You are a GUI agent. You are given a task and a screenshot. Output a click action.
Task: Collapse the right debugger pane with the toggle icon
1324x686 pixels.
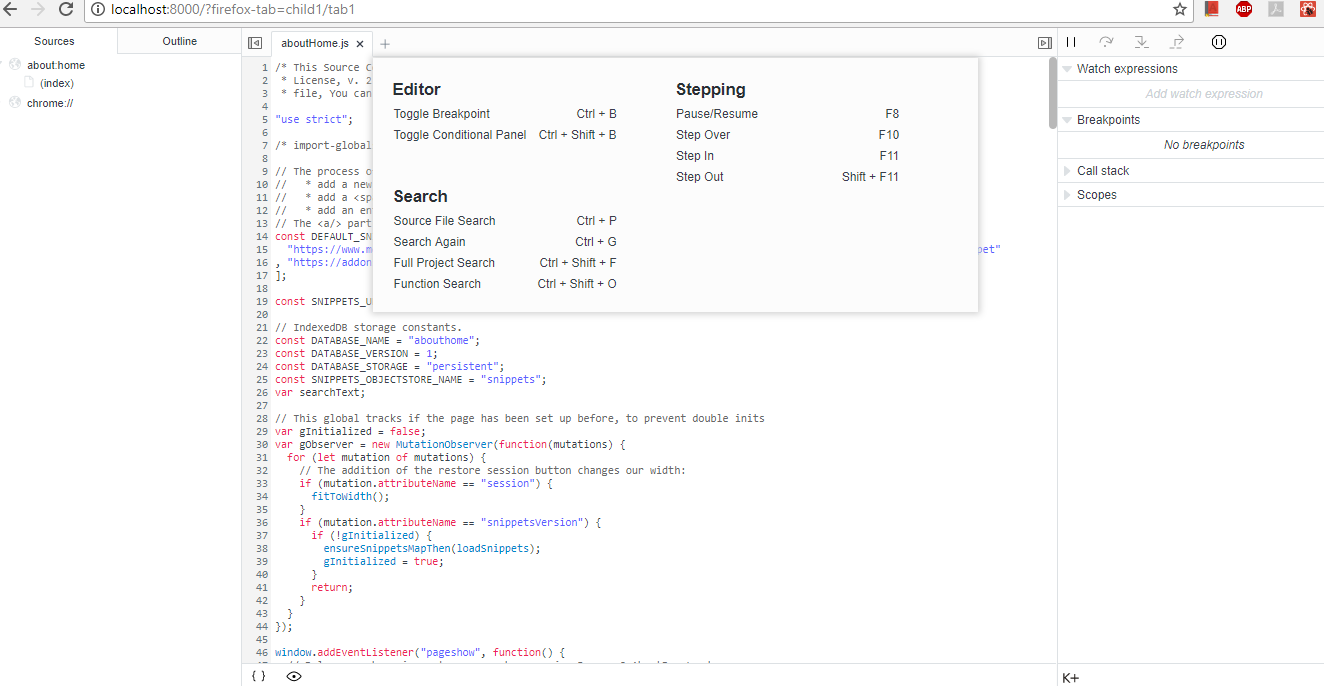(1044, 43)
